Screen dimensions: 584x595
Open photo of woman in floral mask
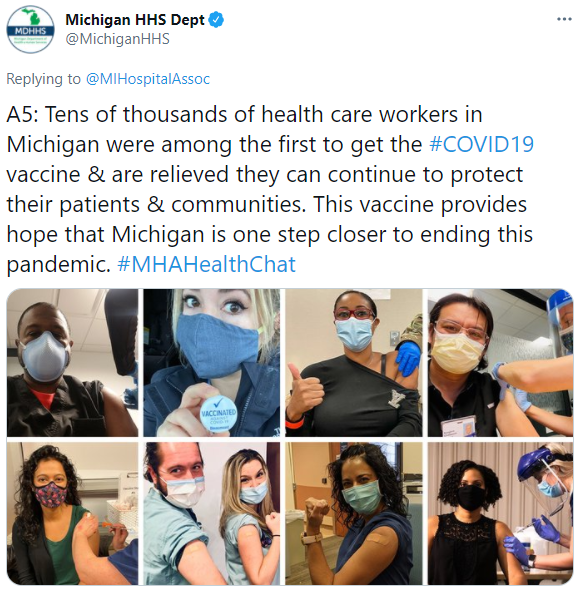72,513
